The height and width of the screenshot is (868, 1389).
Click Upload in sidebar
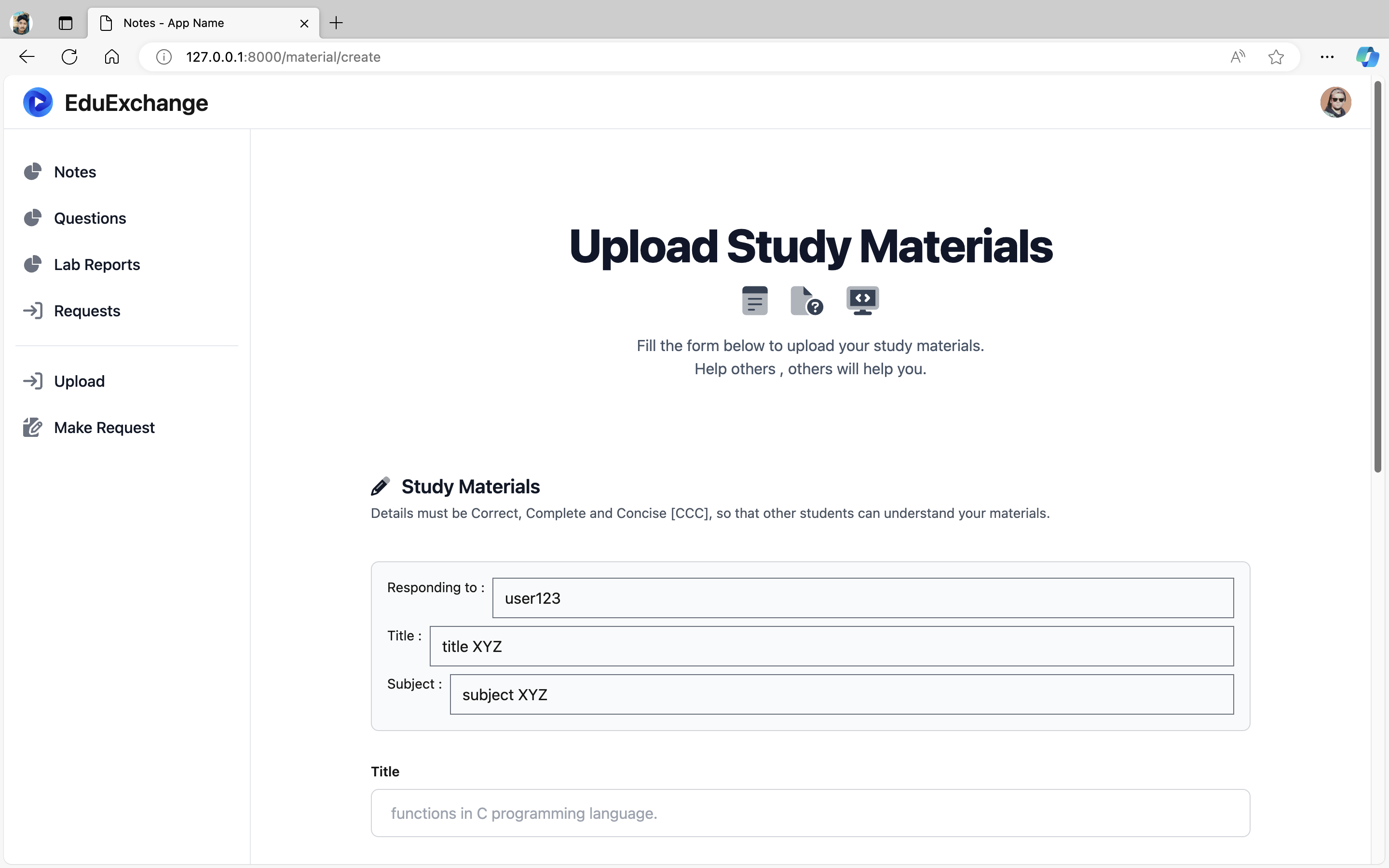pyautogui.click(x=79, y=381)
